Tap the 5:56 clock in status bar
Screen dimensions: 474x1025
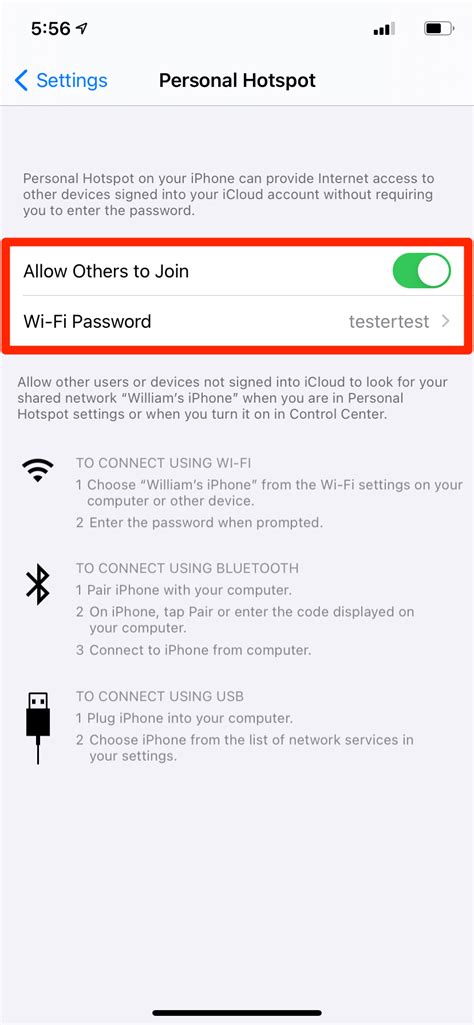coord(50,29)
